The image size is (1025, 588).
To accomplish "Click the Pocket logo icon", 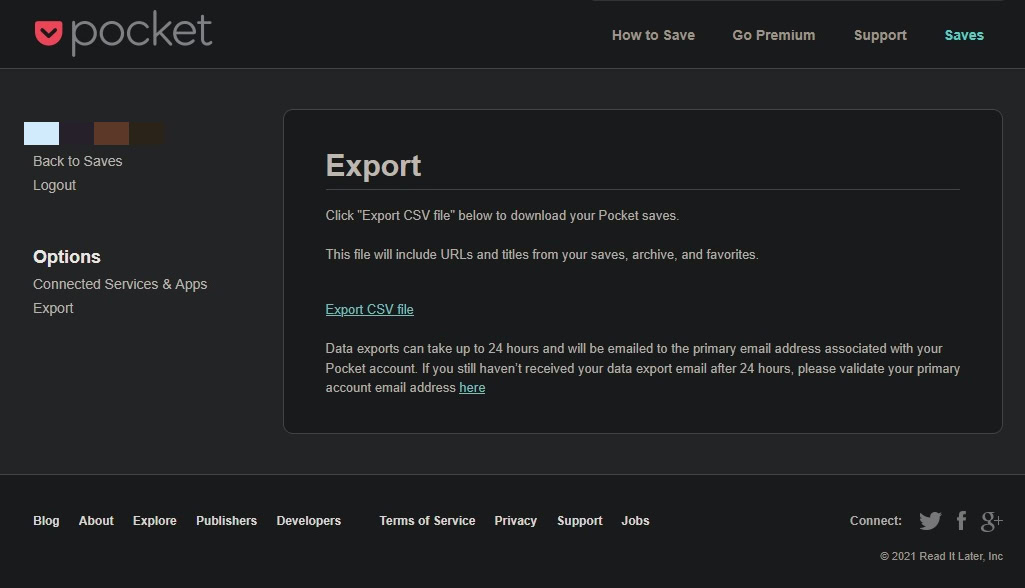I will (48, 33).
